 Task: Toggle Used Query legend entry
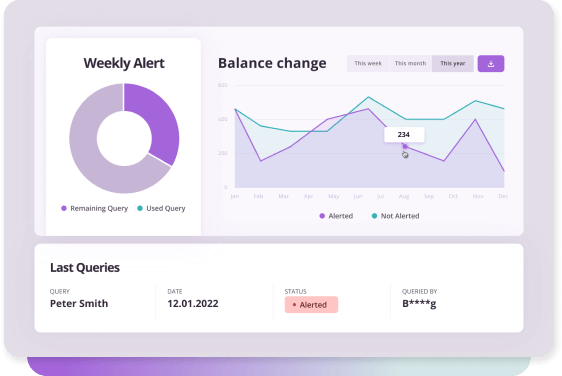click(161, 208)
